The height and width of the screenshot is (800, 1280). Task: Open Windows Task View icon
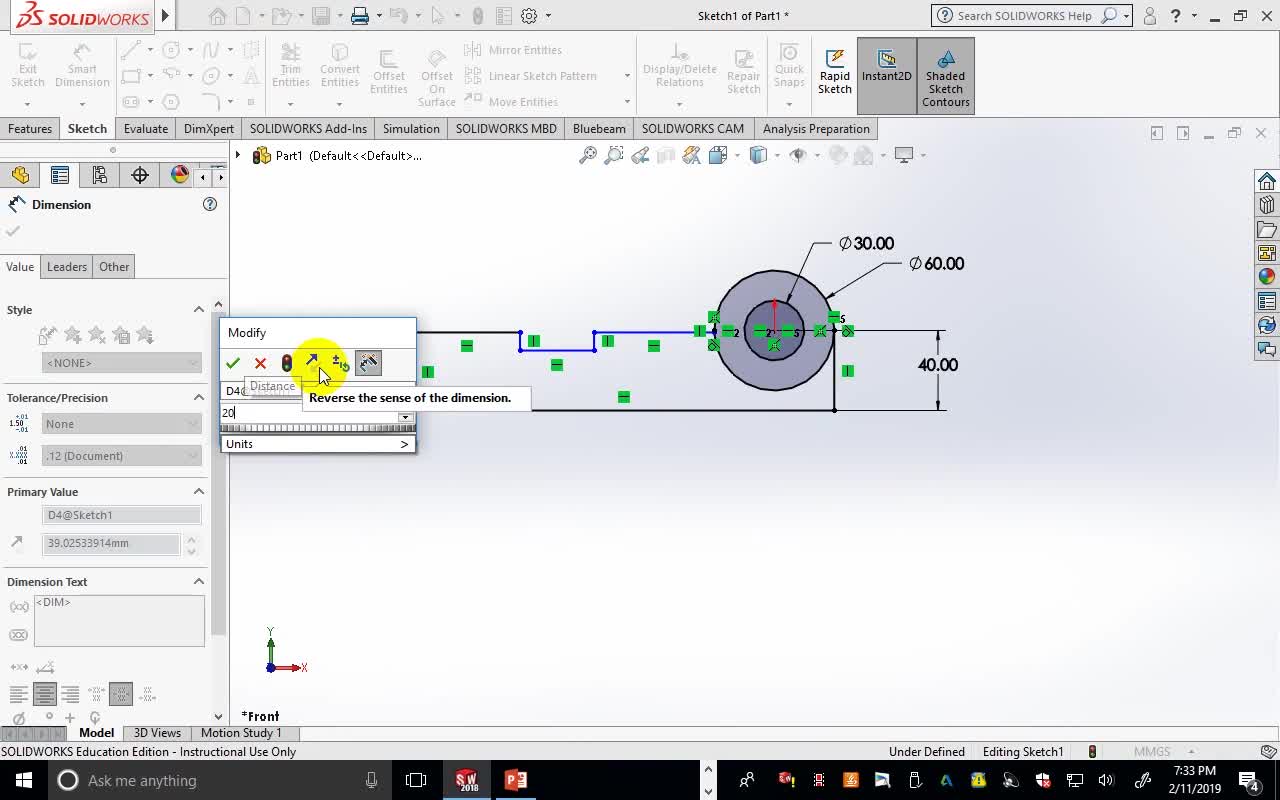(x=416, y=780)
